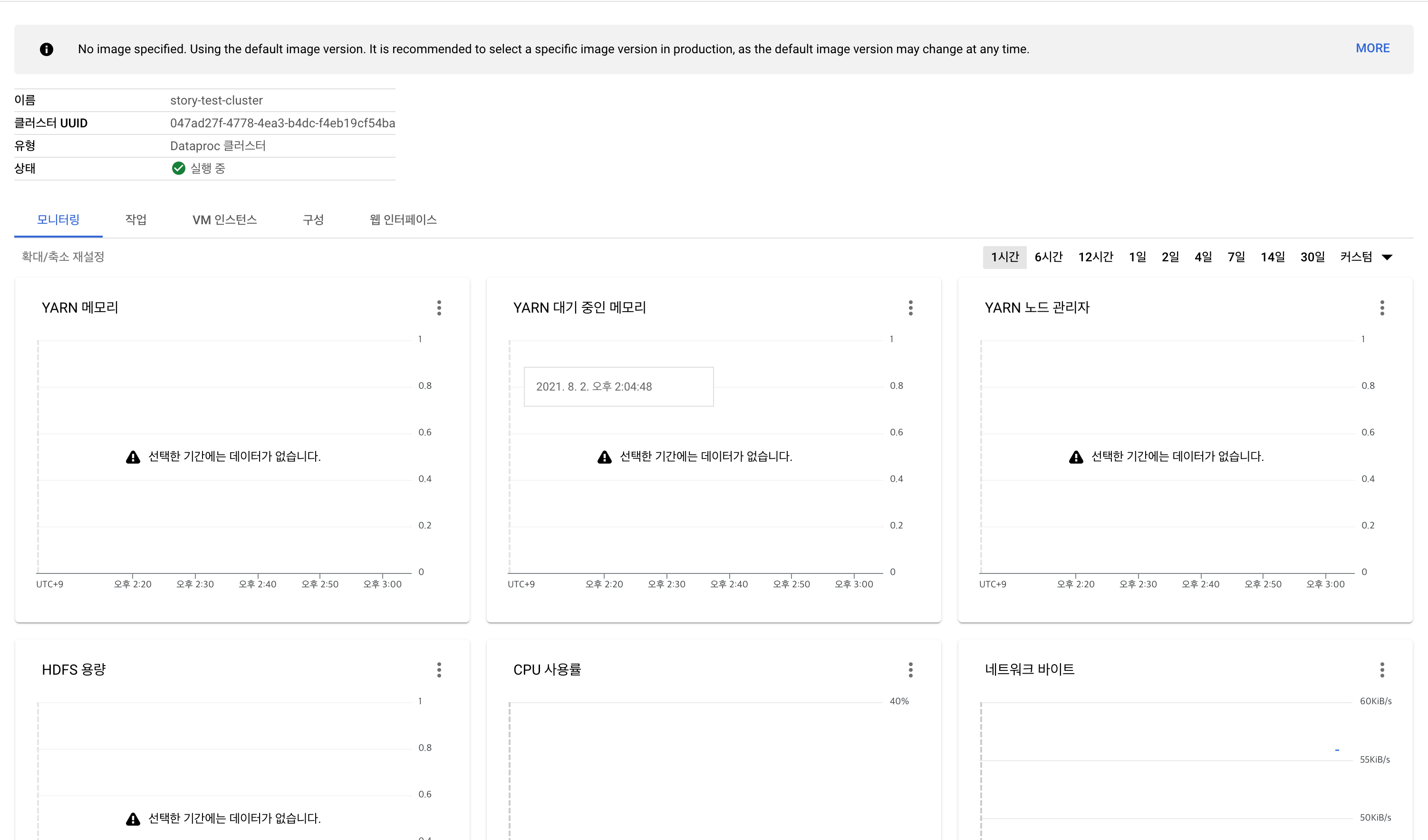This screenshot has height=840, width=1428.
Task: Open the 구성 tab
Action: (x=313, y=220)
